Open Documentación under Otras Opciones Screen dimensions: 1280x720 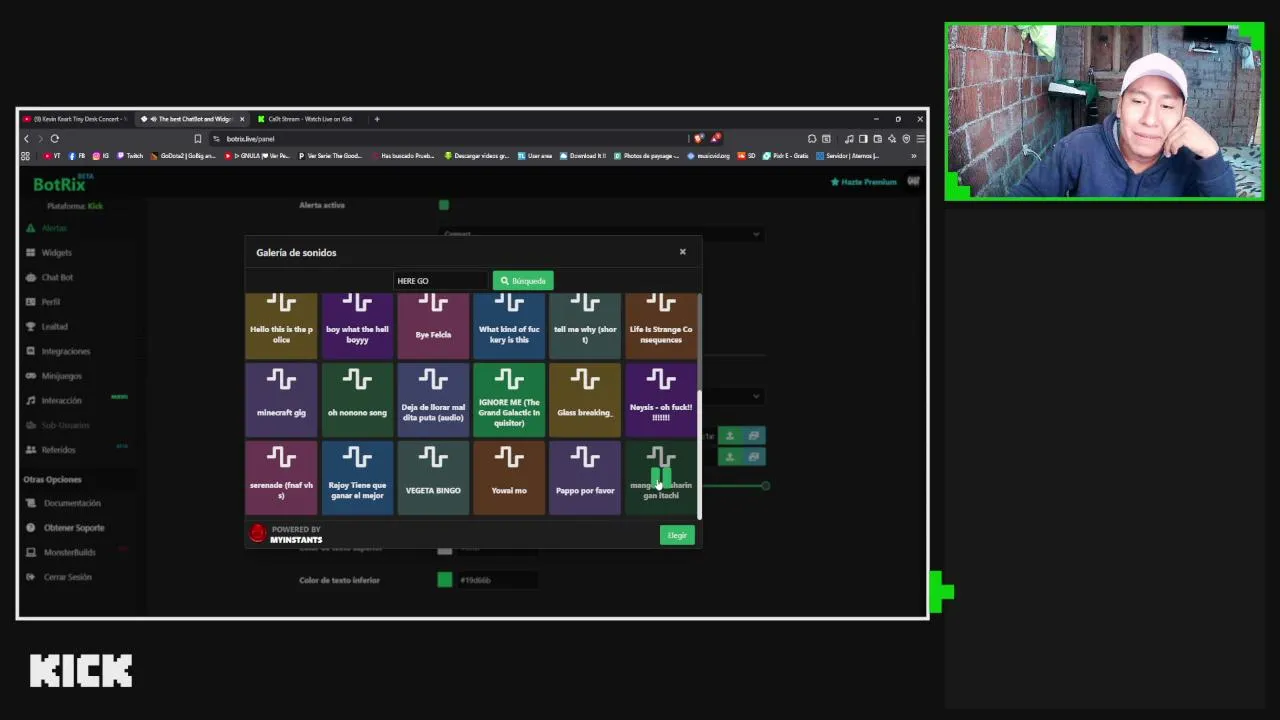[71, 503]
